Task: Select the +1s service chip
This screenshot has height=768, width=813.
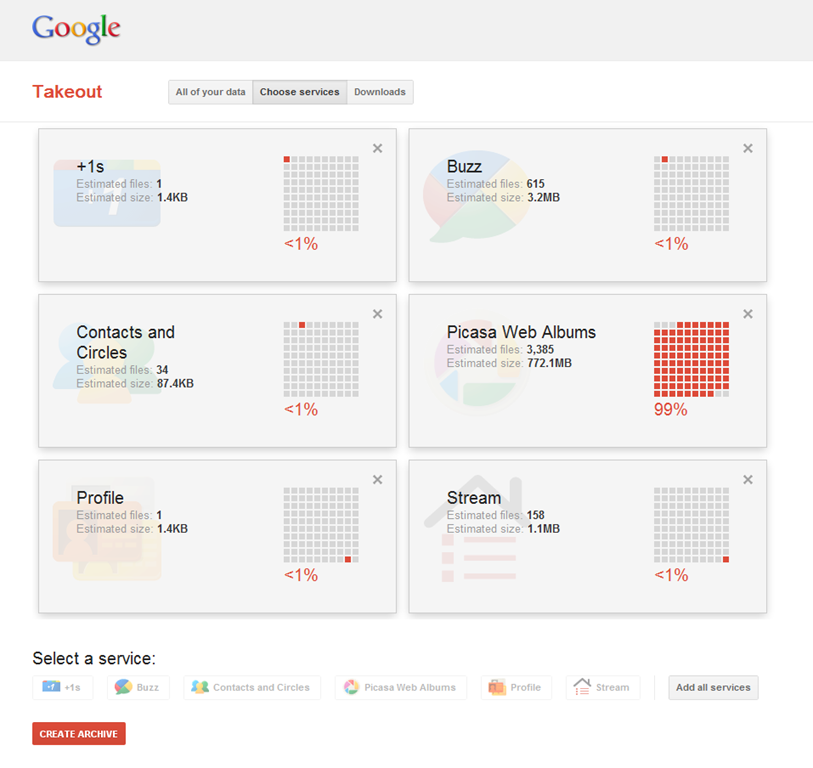Action: [x=63, y=688]
